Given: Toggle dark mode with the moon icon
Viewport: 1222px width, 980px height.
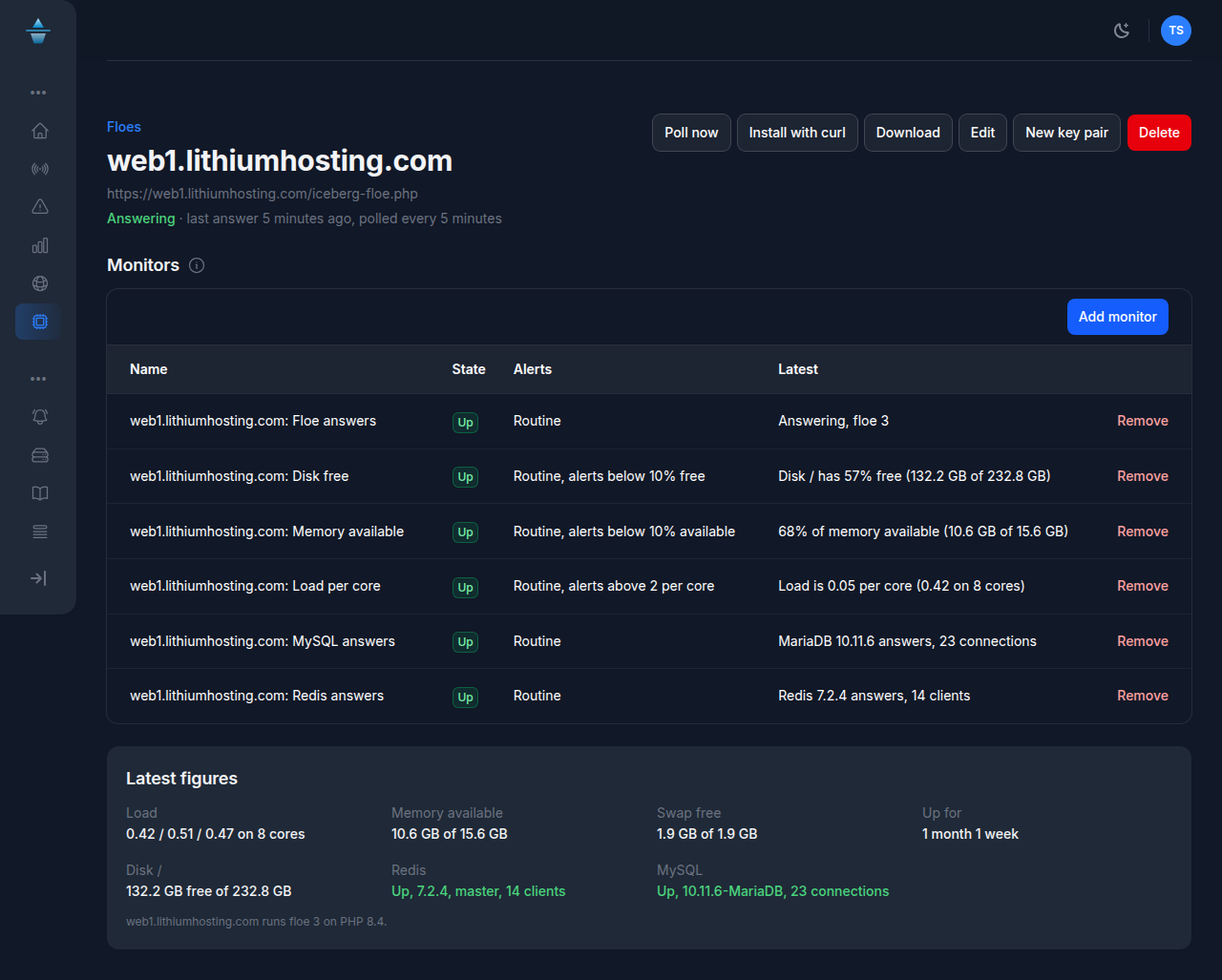Looking at the screenshot, I should [x=1122, y=31].
